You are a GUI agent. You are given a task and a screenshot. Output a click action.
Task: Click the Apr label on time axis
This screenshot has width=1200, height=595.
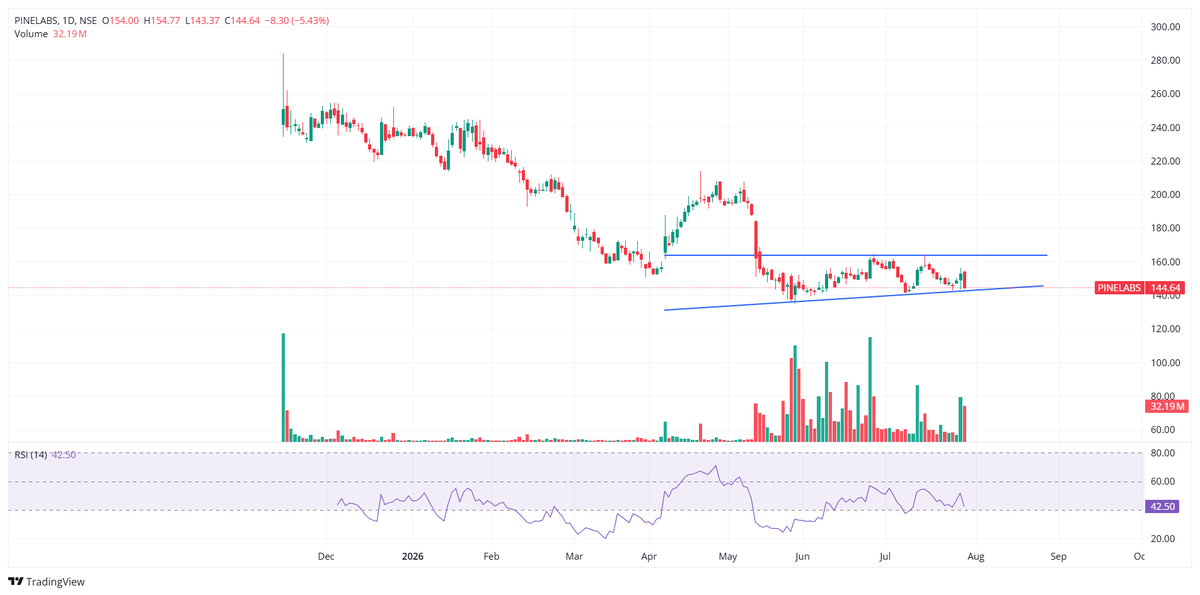click(x=649, y=554)
